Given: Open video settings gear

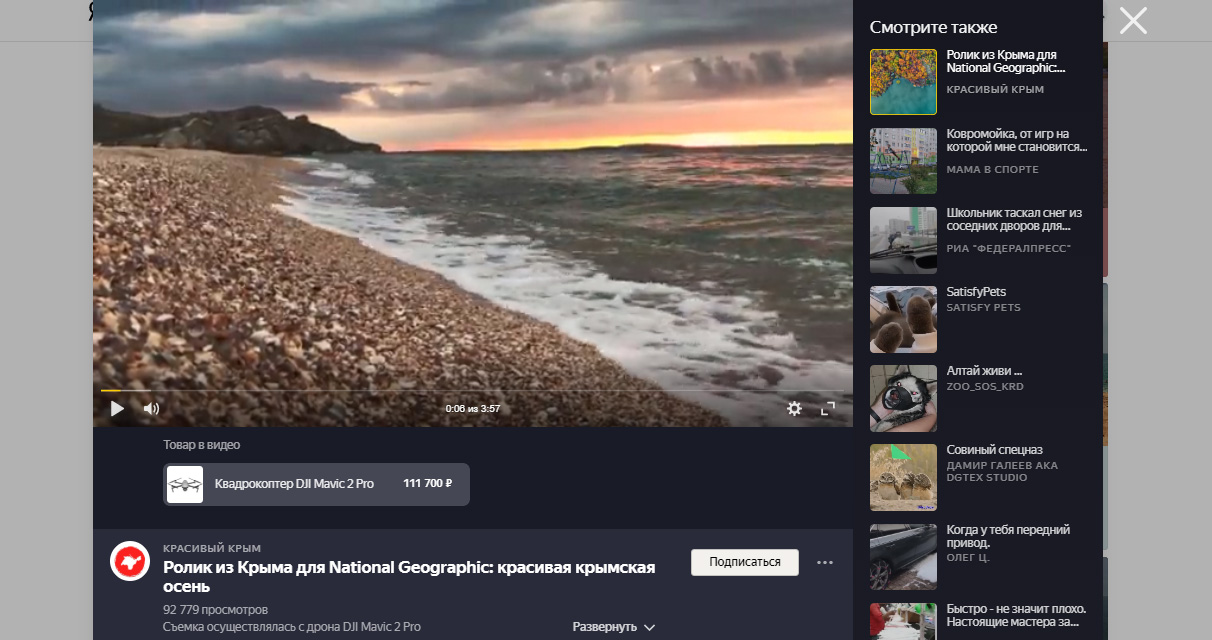Looking at the screenshot, I should tap(794, 408).
